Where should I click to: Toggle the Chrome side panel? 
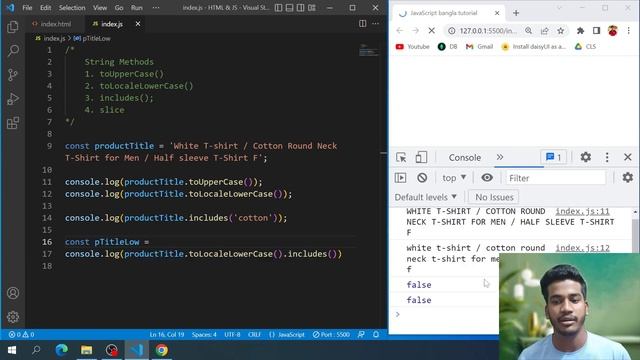[596, 31]
